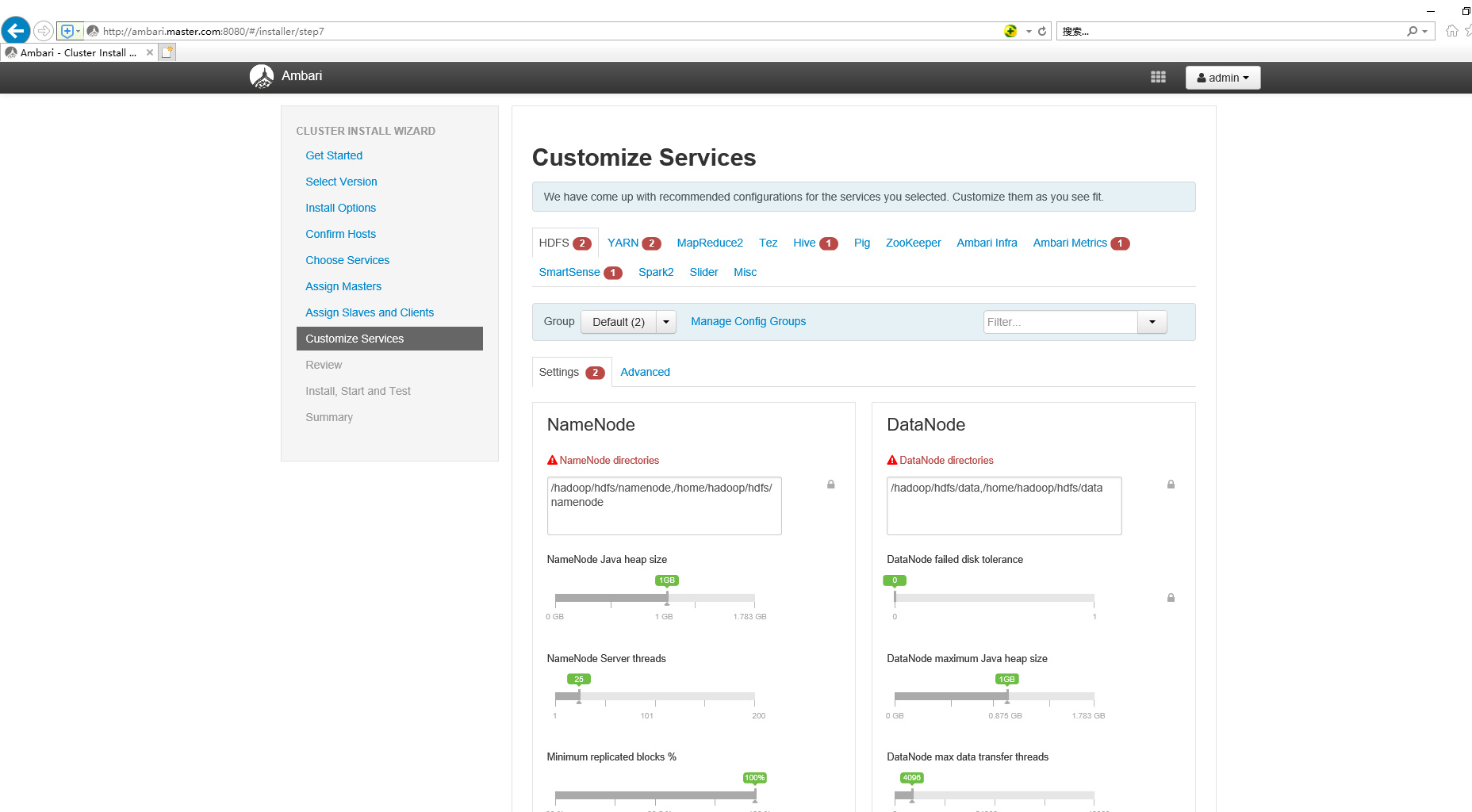Expand the address bar history dropdown

tap(1029, 32)
